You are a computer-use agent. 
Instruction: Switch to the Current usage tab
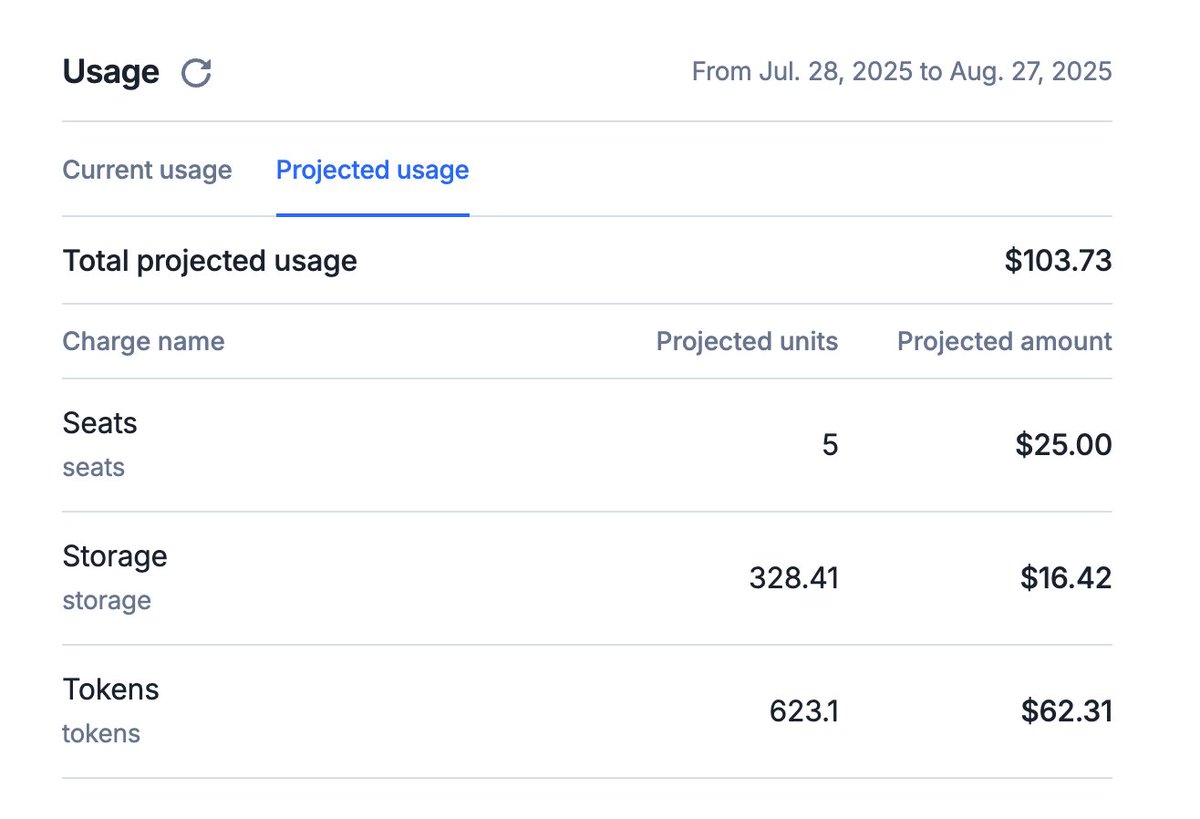pos(147,170)
